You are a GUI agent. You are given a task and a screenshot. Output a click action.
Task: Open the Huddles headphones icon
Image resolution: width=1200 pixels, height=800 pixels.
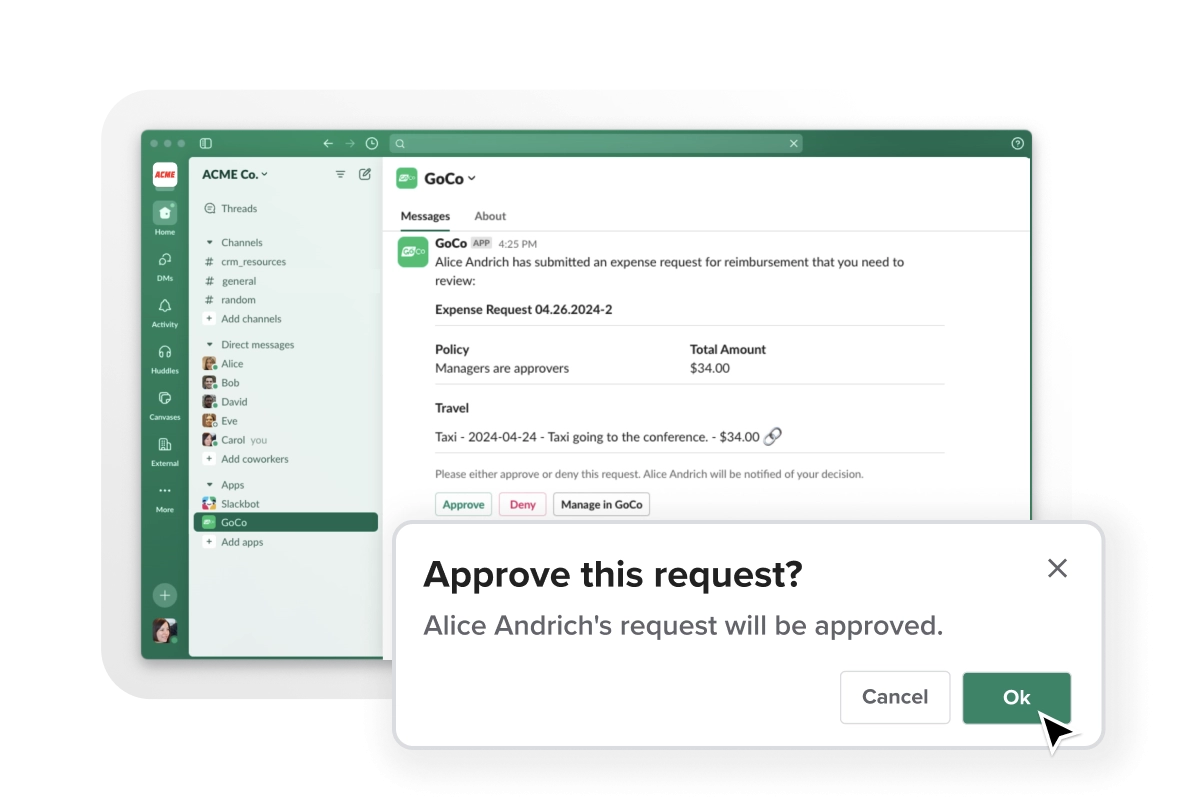coord(165,352)
